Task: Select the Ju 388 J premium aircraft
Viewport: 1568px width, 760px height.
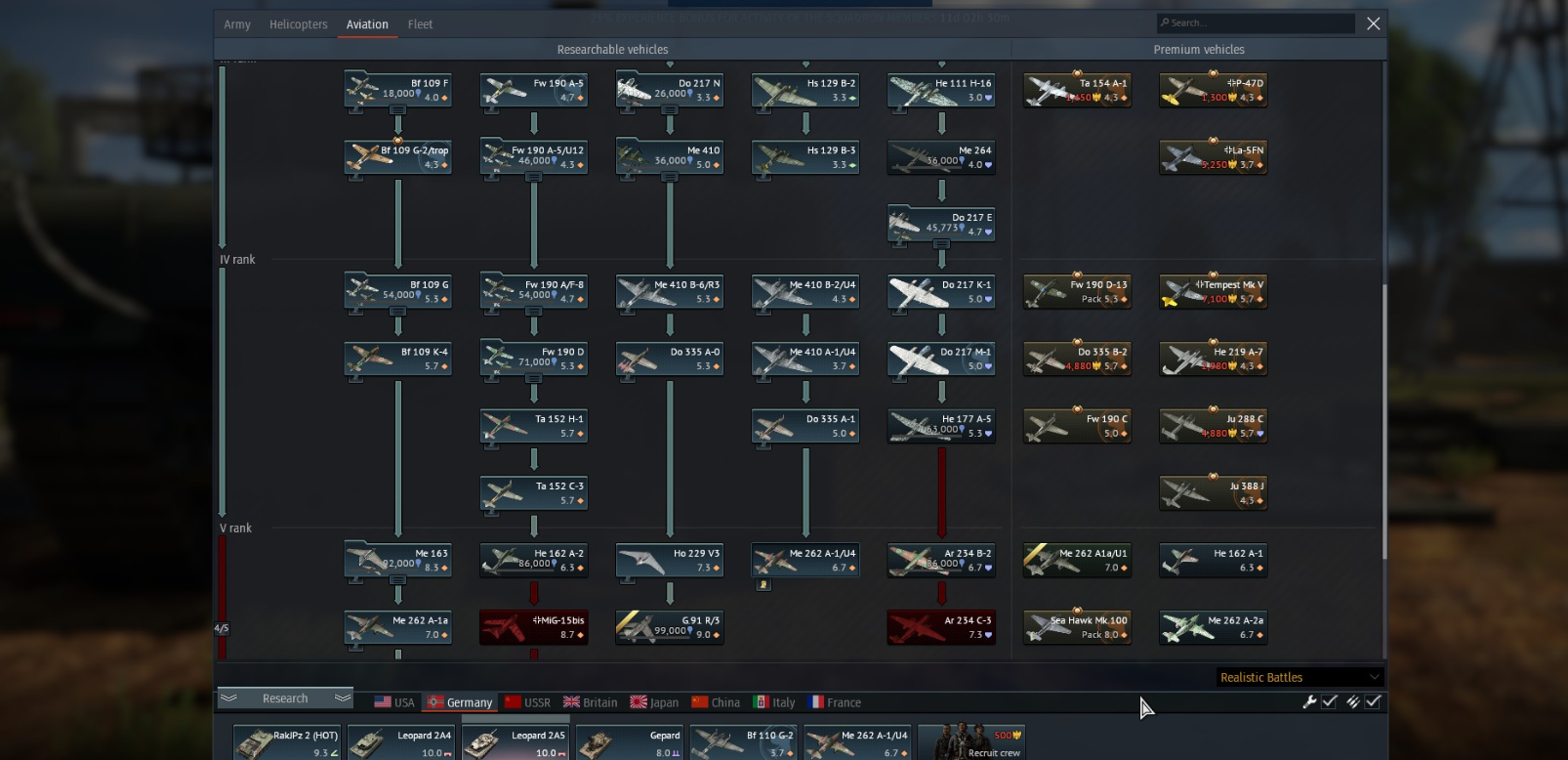Action: (1213, 493)
